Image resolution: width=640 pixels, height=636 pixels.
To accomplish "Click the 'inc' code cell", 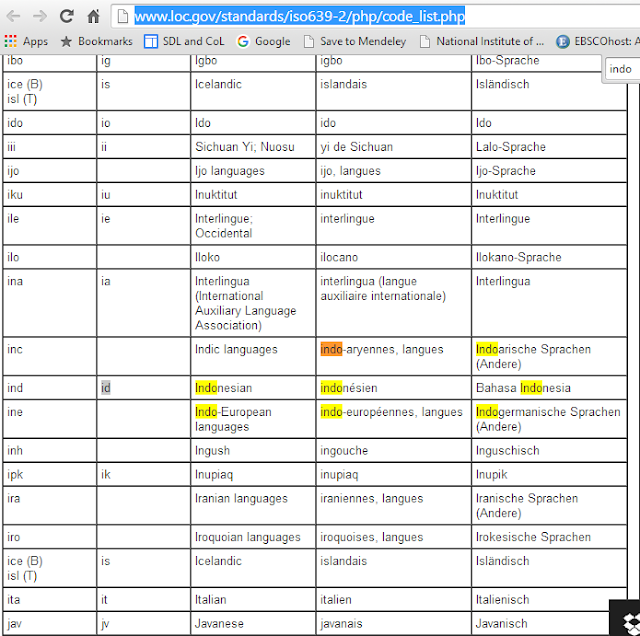I will tap(50, 356).
